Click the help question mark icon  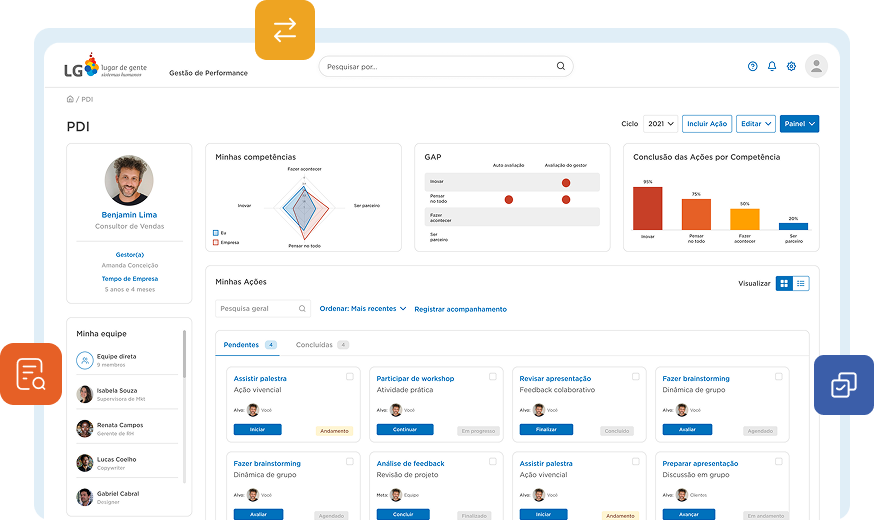click(x=753, y=66)
